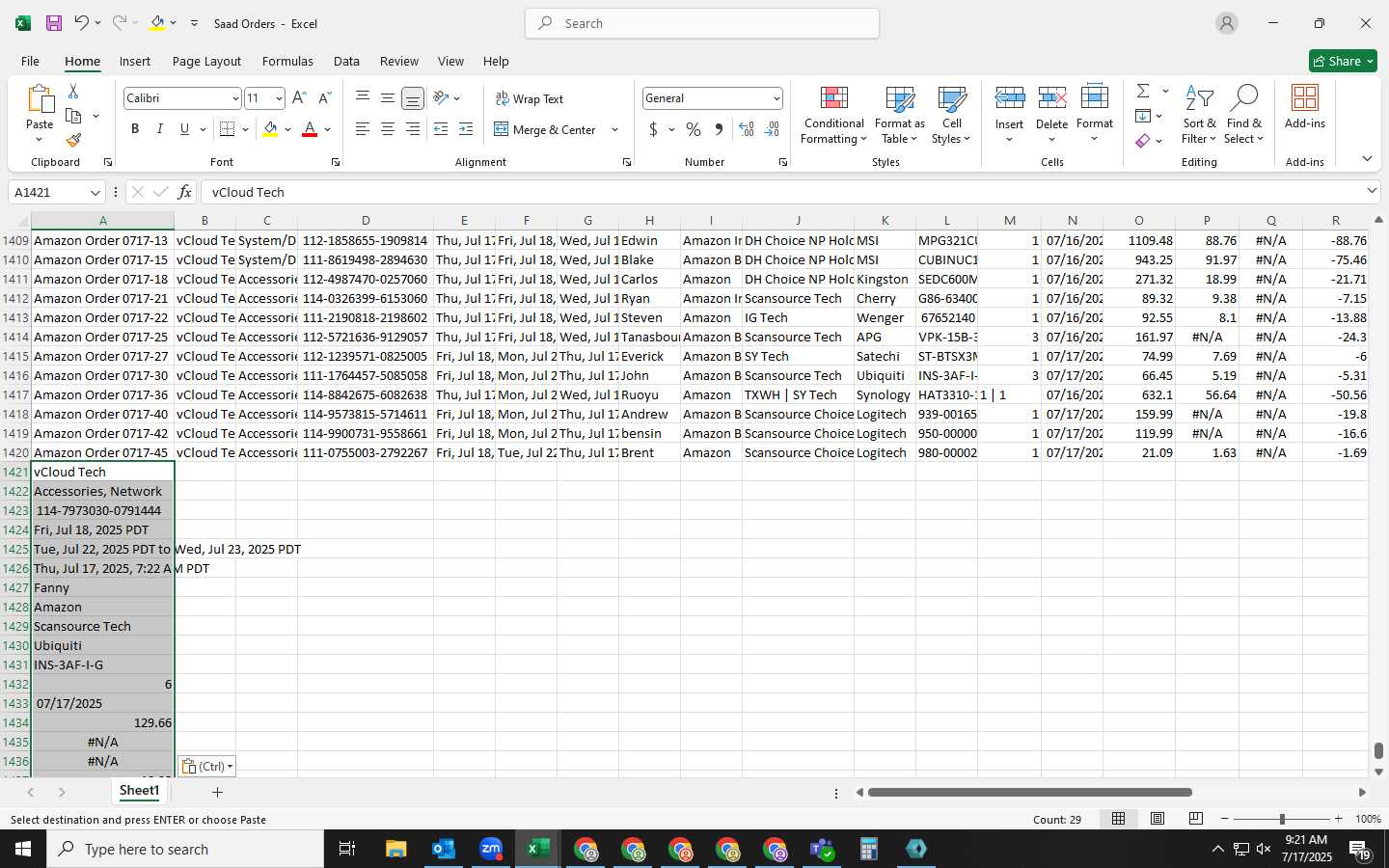Switch to the Page Layout tab
The height and width of the screenshot is (868, 1389).
(206, 61)
